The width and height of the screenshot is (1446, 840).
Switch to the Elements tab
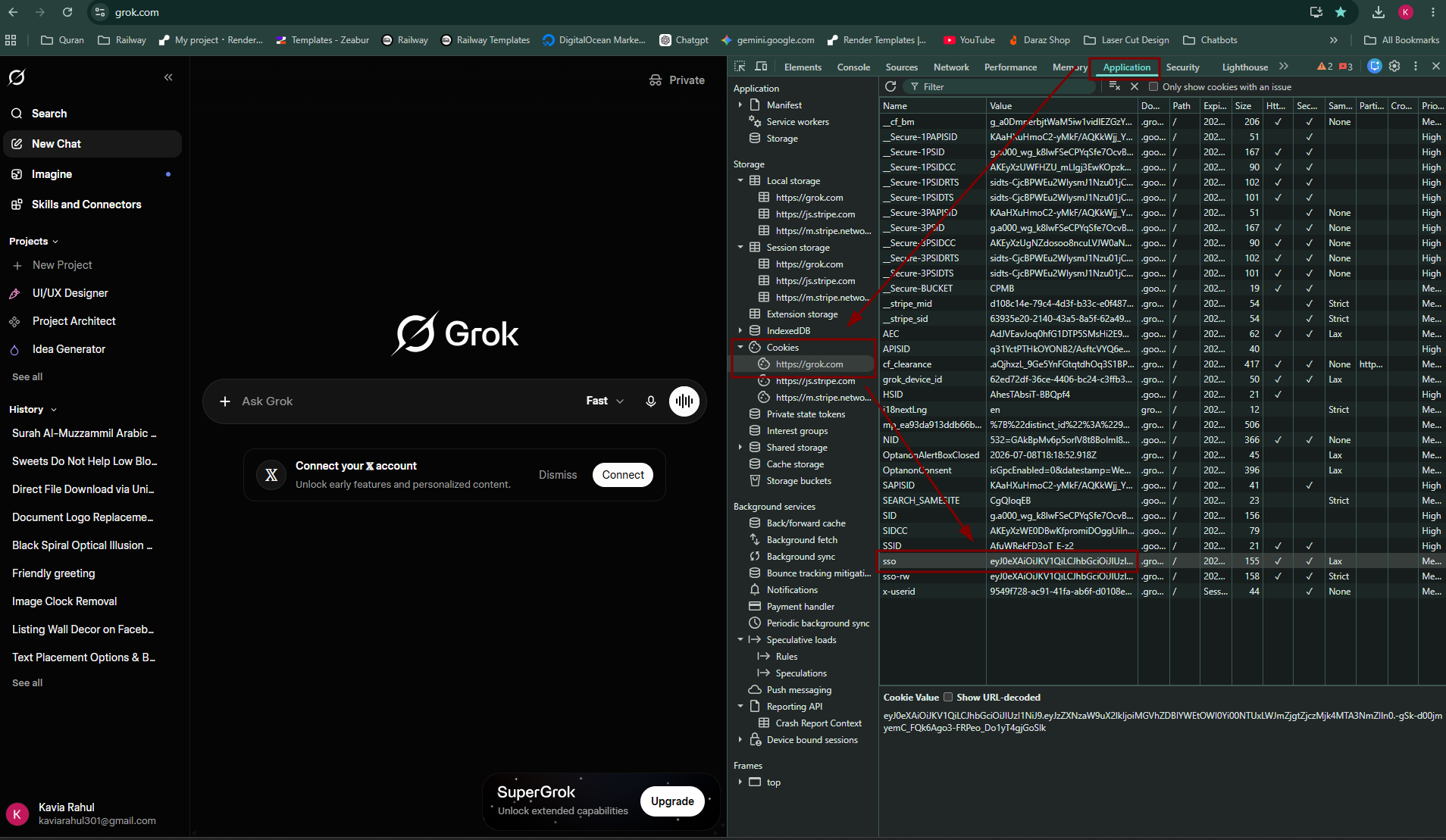pos(803,67)
